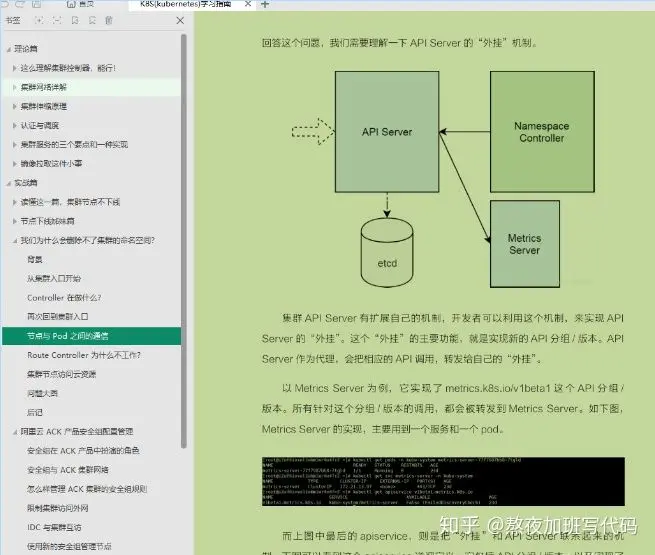Click the redo arrow in the top toolbar
The height and width of the screenshot is (555, 655).
pyautogui.click(x=20, y=4)
